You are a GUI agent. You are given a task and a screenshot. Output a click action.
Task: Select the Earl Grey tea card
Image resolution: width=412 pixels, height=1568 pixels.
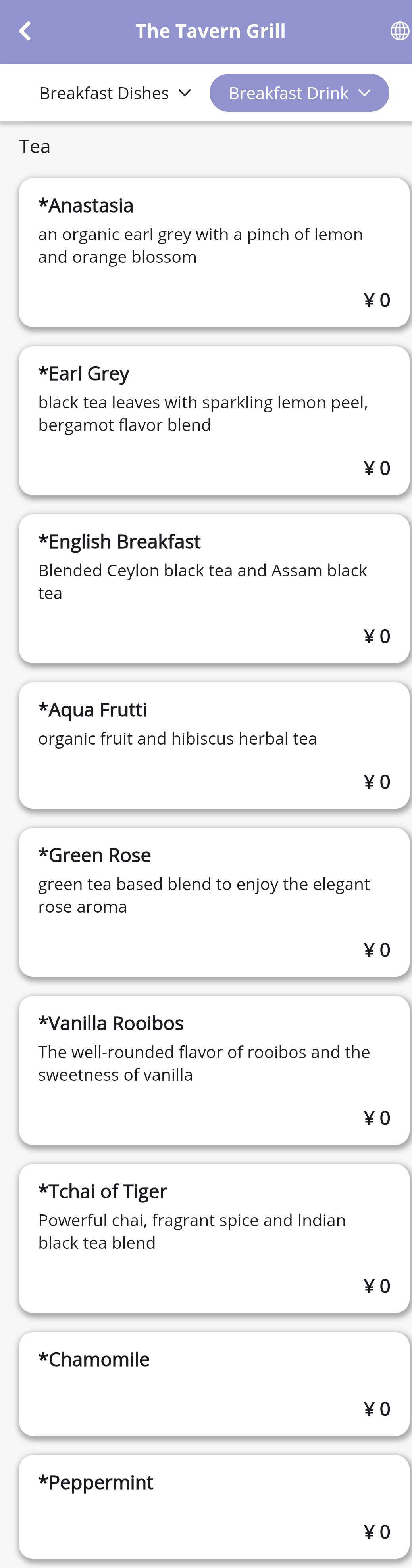(x=213, y=420)
